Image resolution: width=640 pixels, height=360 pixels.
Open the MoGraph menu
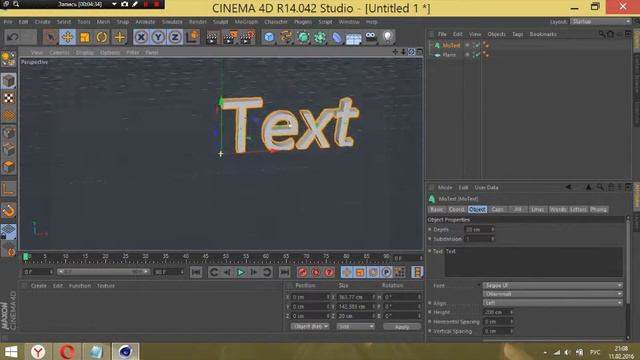click(246, 22)
